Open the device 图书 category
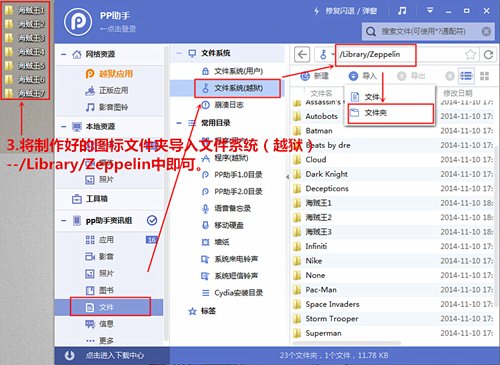Viewport: 500px width, 365px height. [x=100, y=290]
